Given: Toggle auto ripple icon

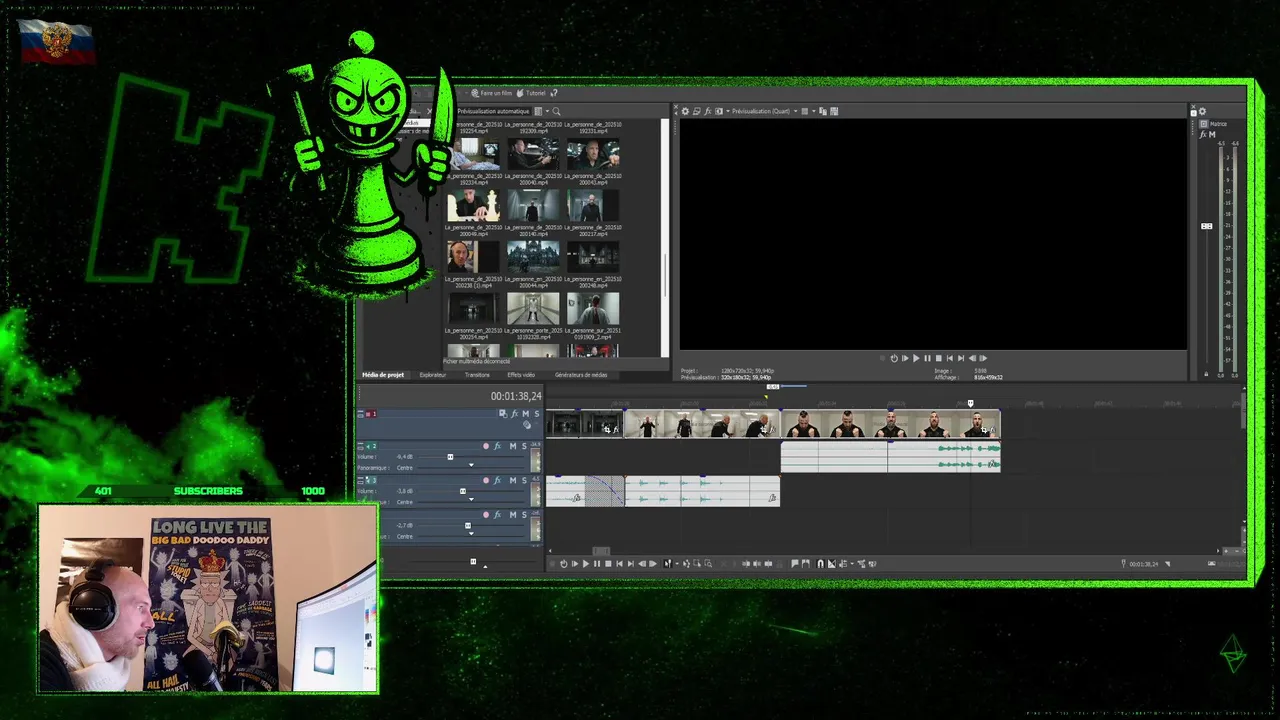Looking at the screenshot, I should tap(843, 564).
